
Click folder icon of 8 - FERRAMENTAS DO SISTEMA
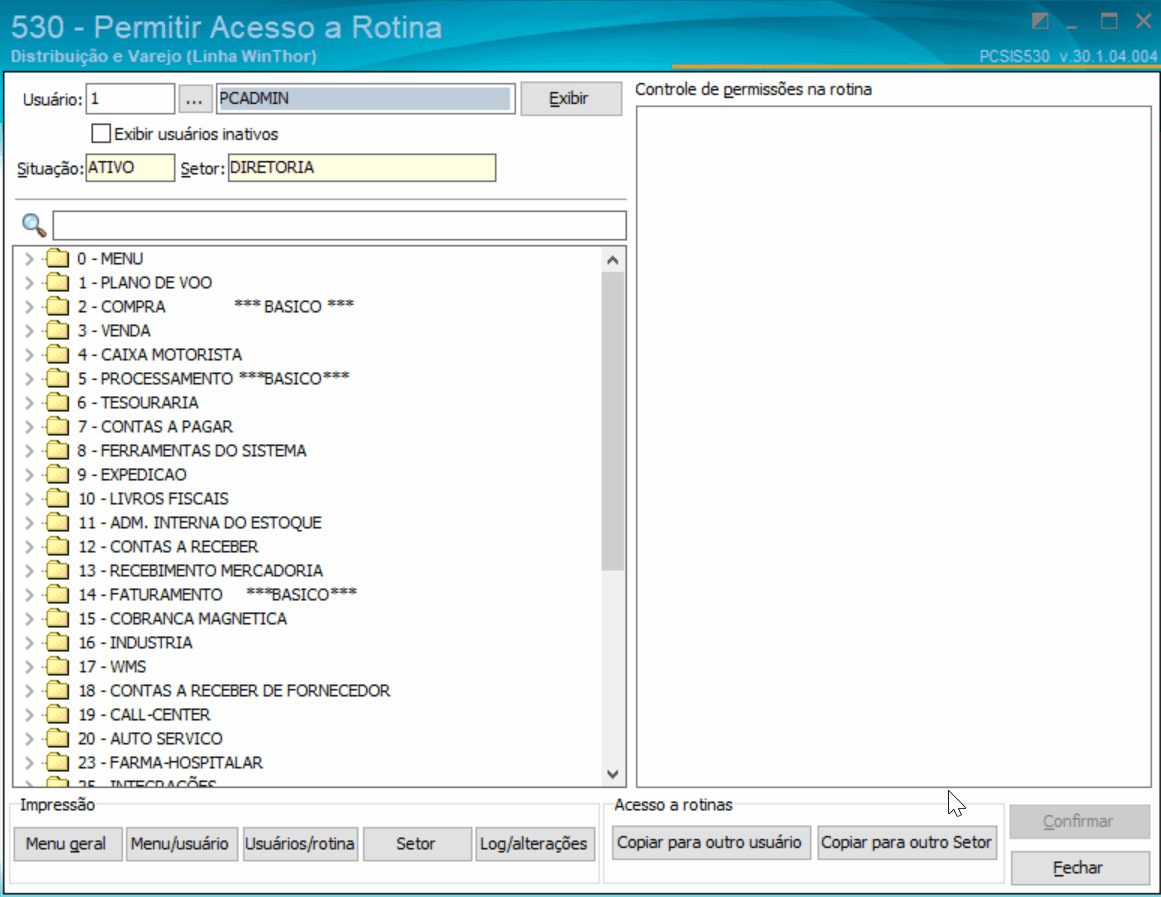[58, 450]
